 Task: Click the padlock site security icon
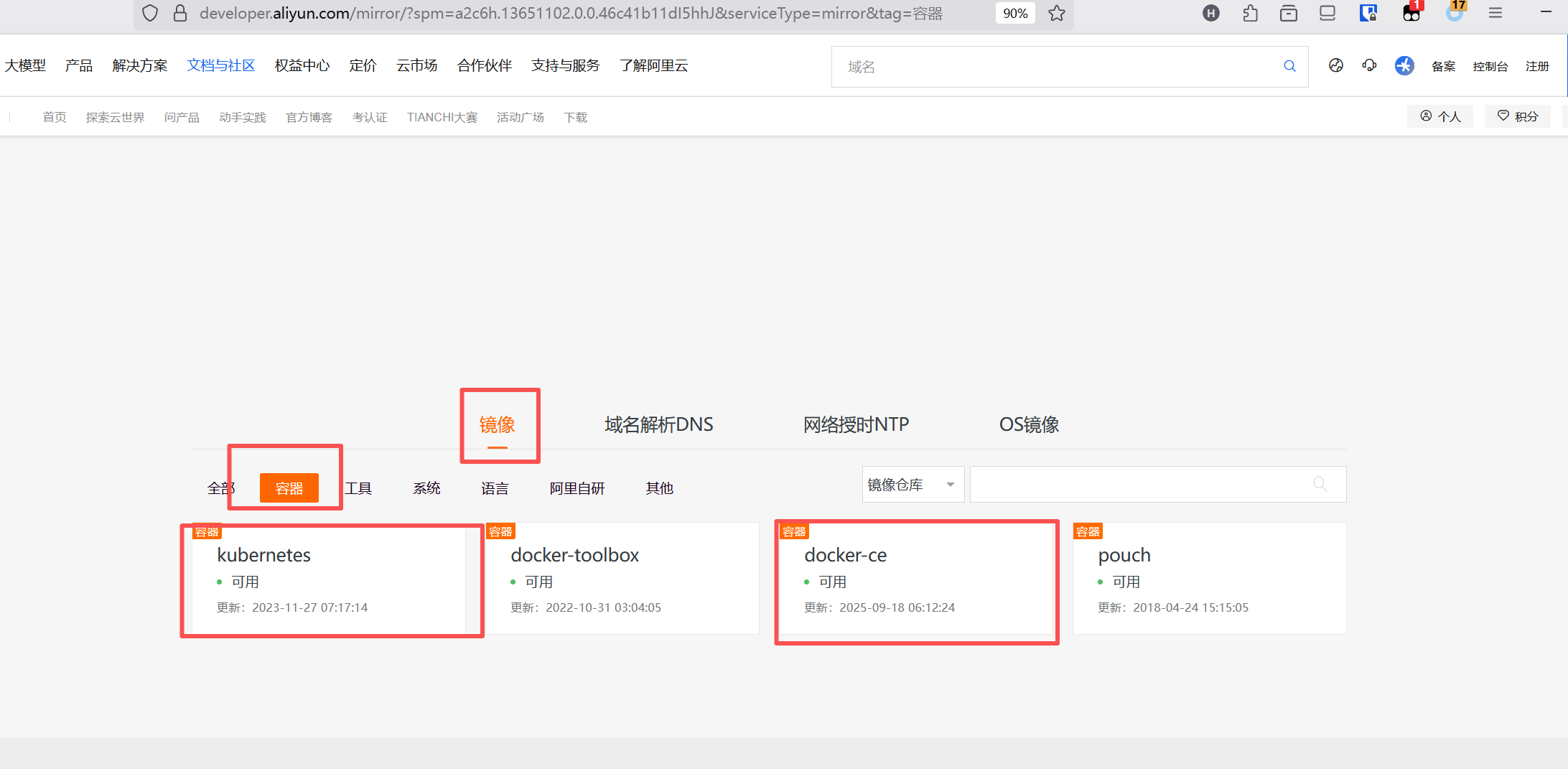180,13
